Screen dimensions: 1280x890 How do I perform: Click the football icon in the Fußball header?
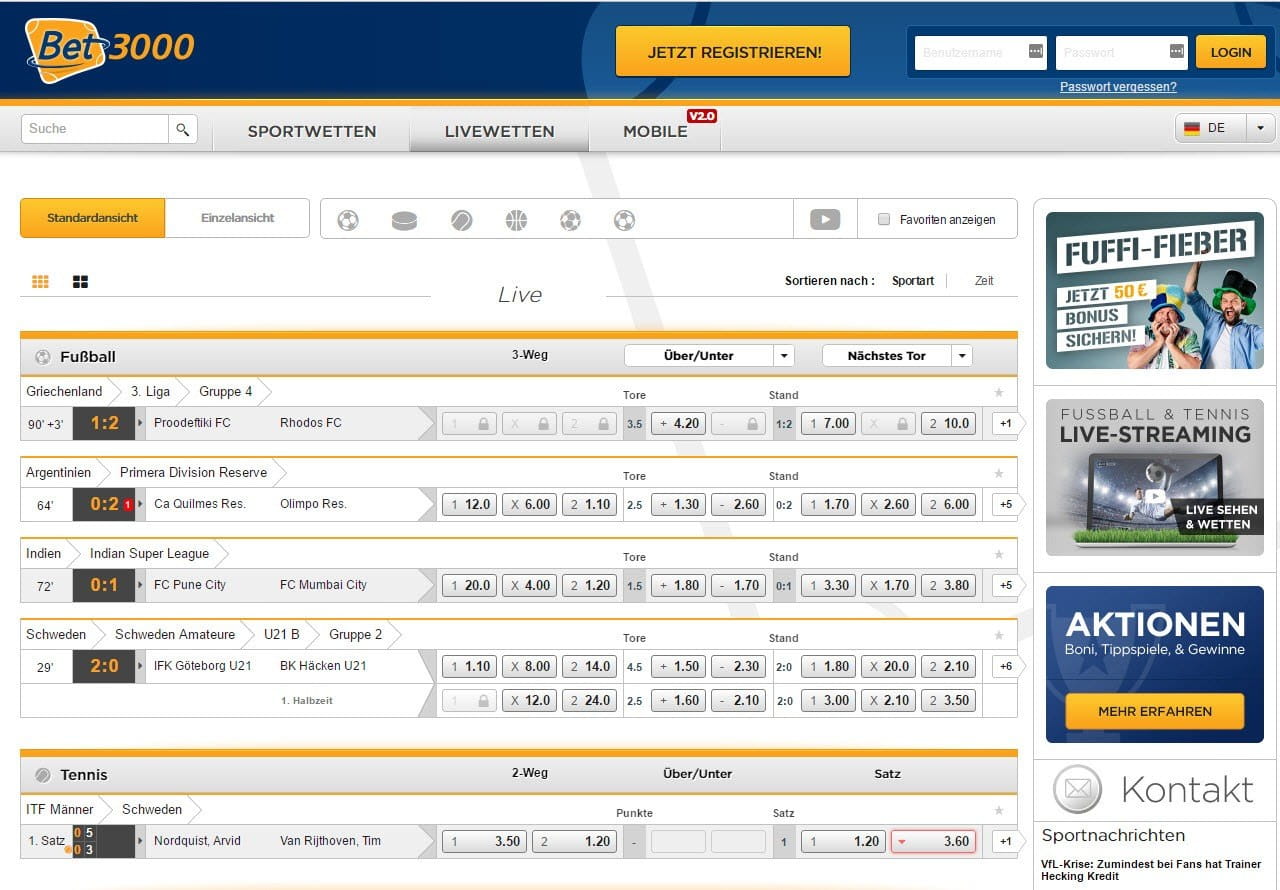43,356
